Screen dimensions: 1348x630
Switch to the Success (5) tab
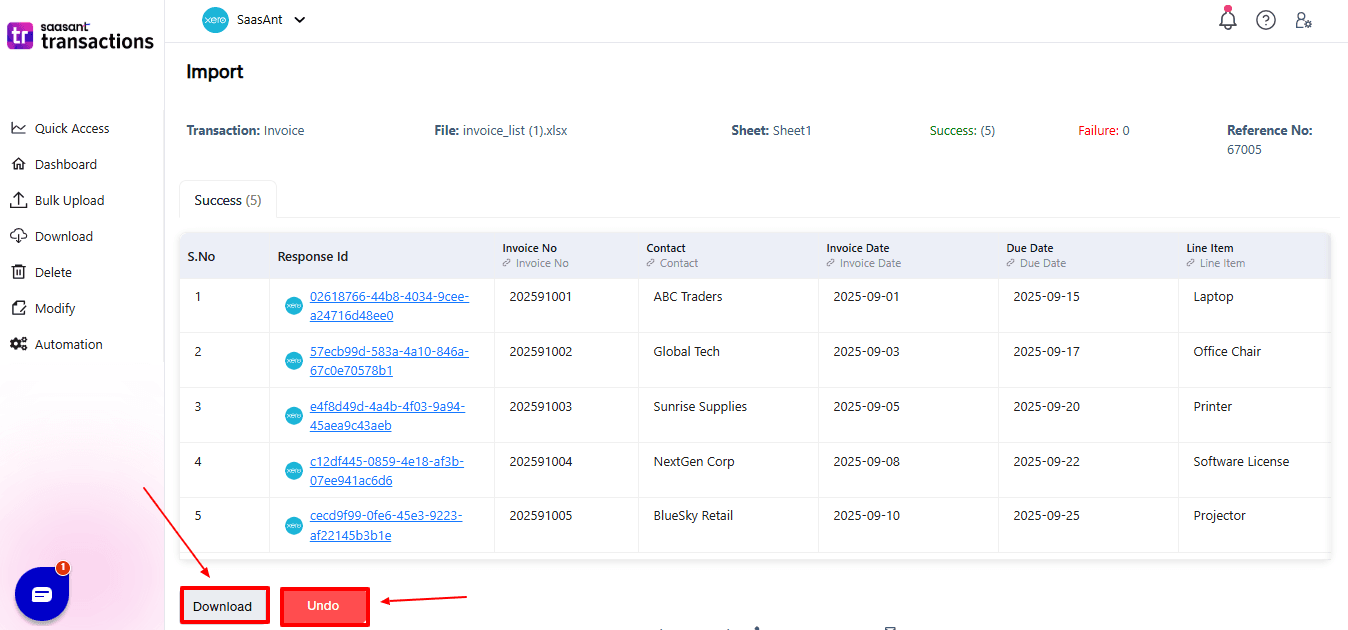coord(227,200)
